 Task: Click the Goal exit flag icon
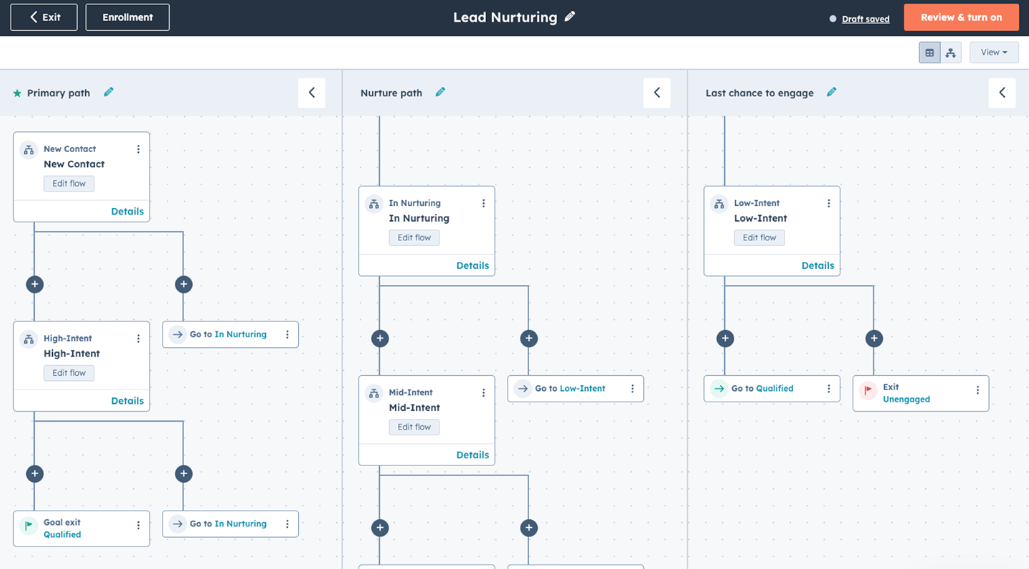coord(29,526)
